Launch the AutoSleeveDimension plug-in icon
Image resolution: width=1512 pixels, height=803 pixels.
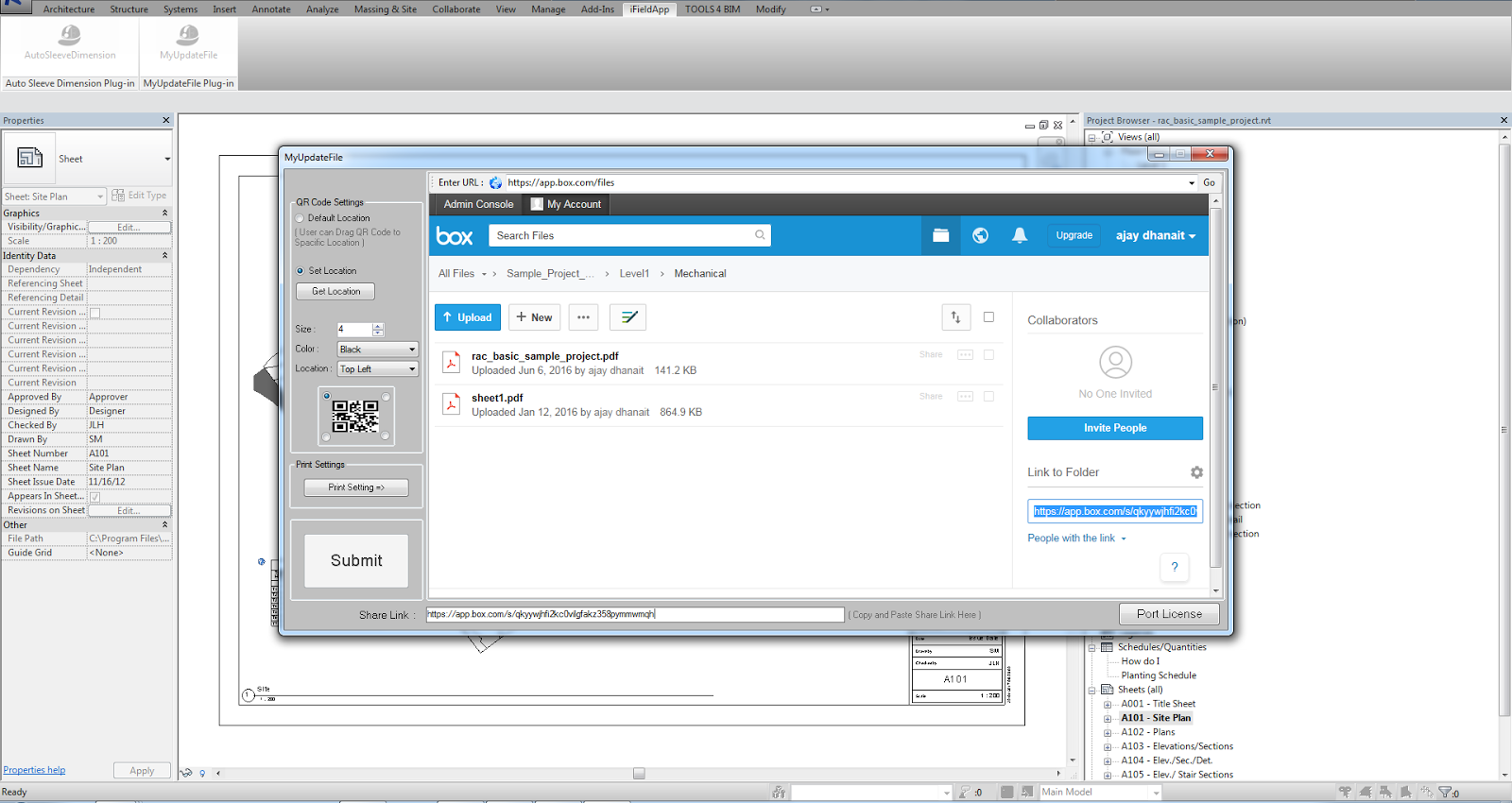tap(70, 36)
